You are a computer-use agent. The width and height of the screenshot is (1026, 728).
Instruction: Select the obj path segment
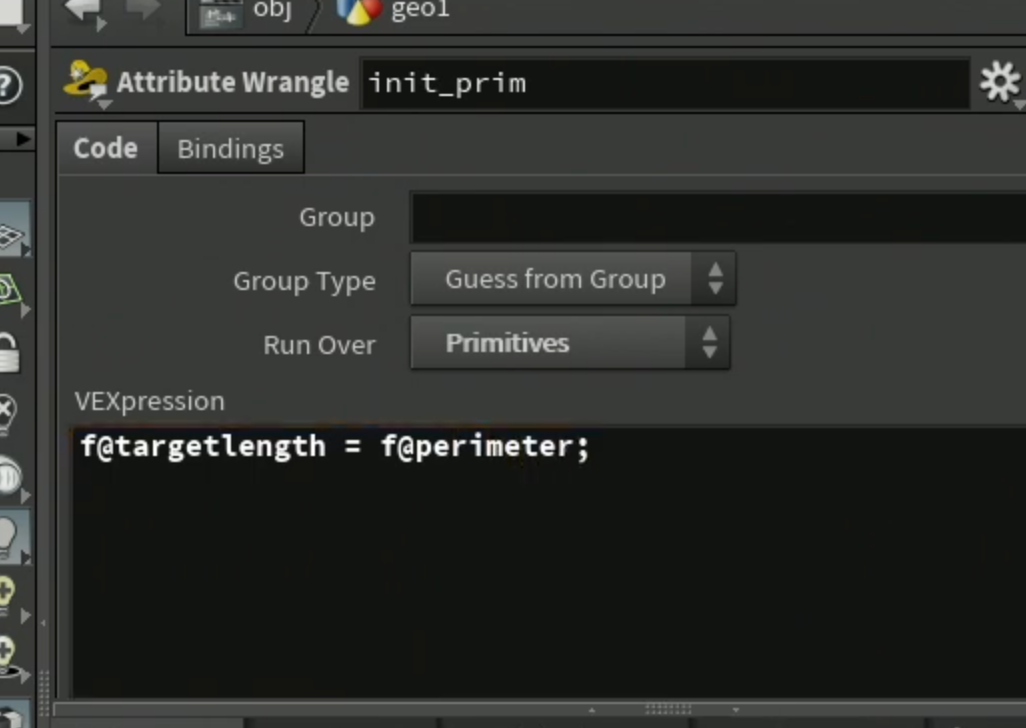(247, 12)
